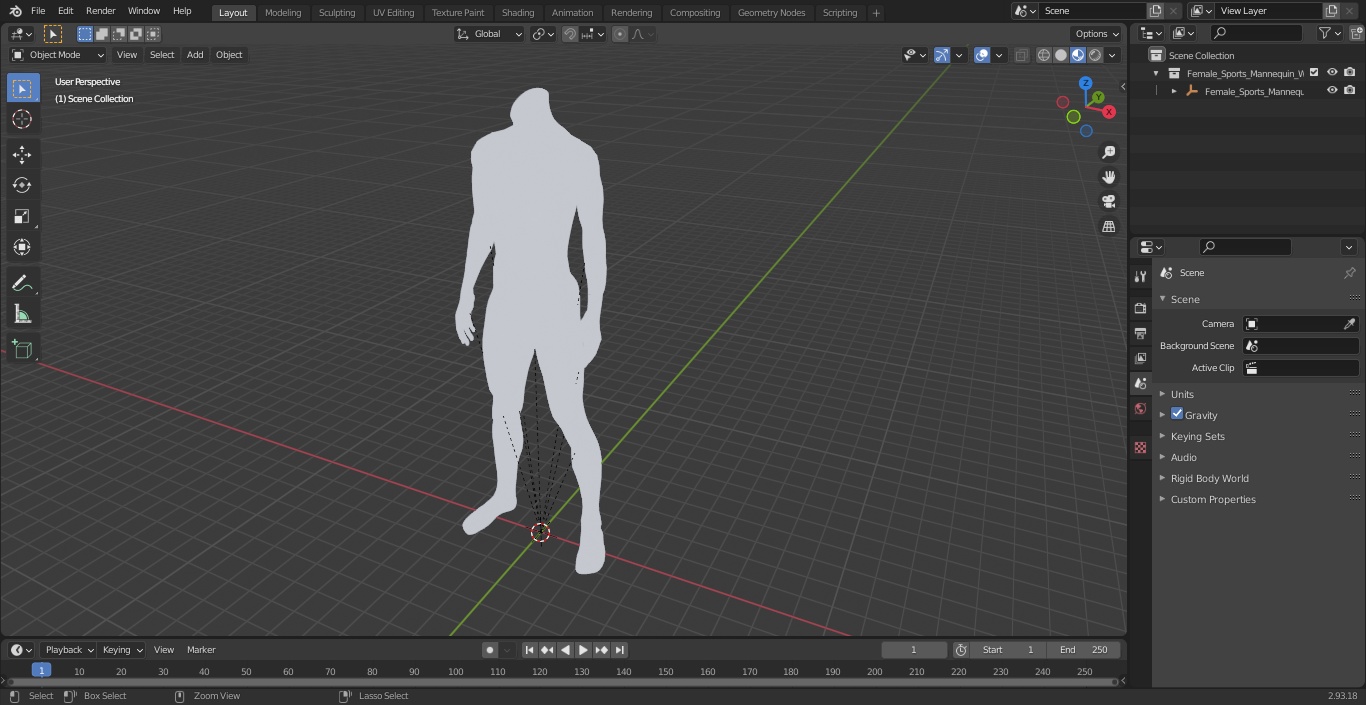Open the Keying dropdown in timeline
This screenshot has width=1366, height=705.
tap(122, 650)
